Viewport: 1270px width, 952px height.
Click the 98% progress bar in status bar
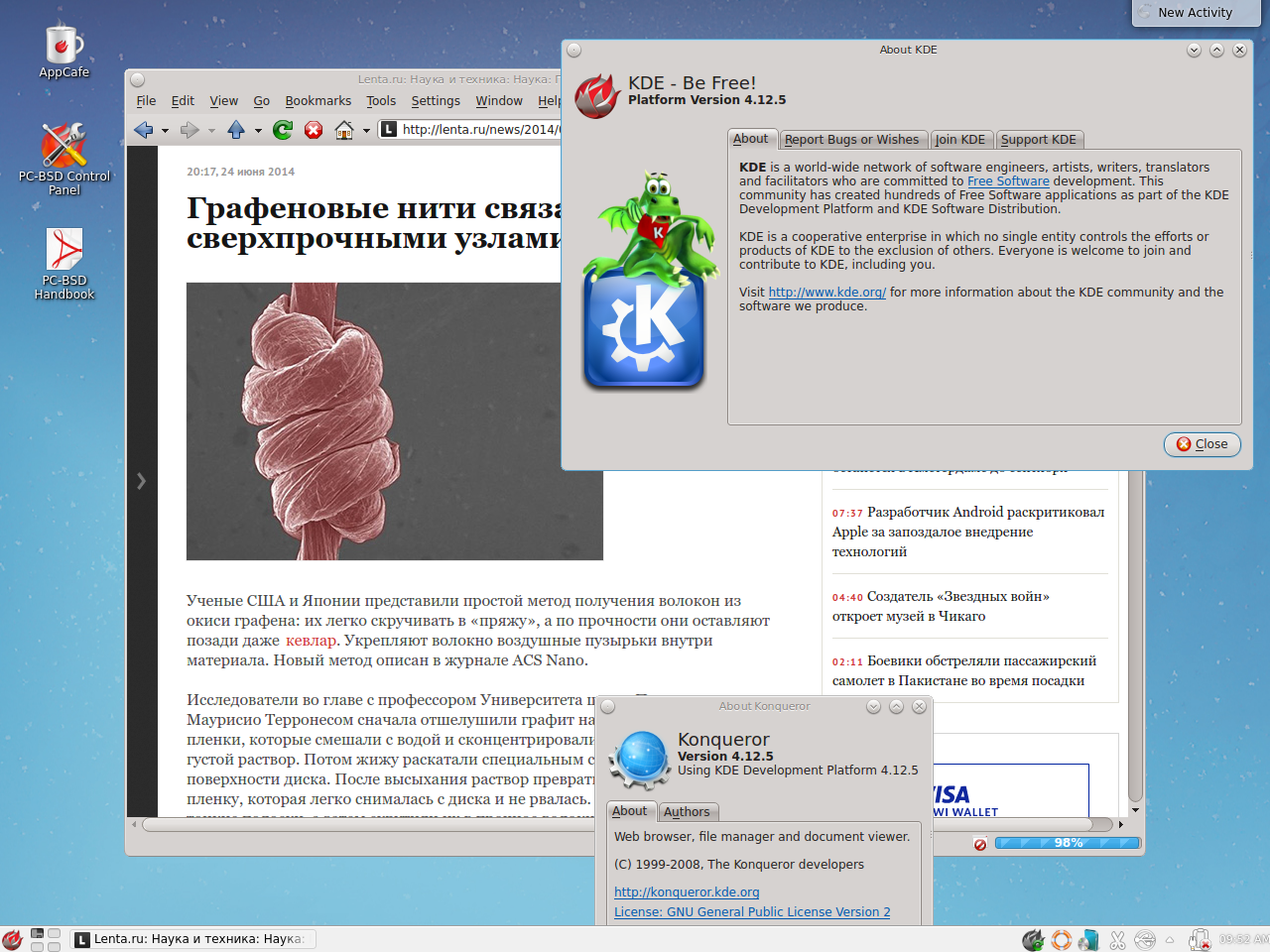pyautogui.click(x=1068, y=843)
